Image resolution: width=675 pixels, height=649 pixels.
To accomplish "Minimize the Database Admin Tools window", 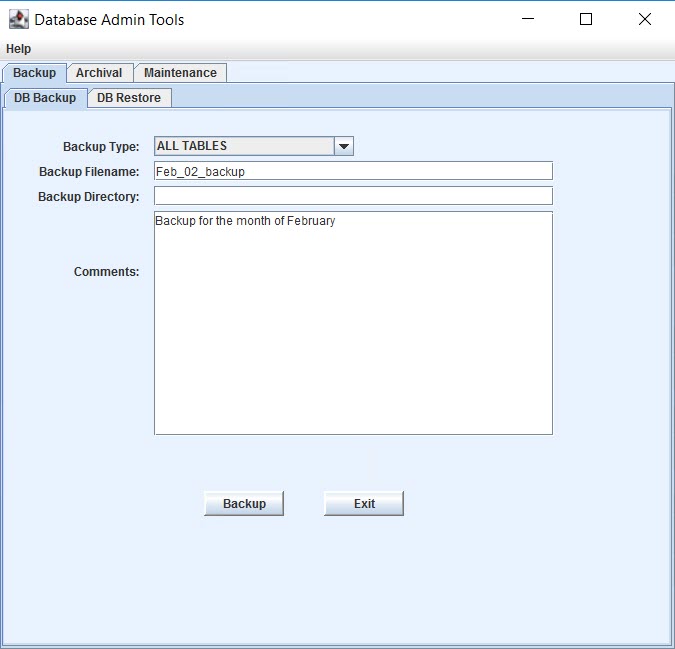I will (528, 19).
